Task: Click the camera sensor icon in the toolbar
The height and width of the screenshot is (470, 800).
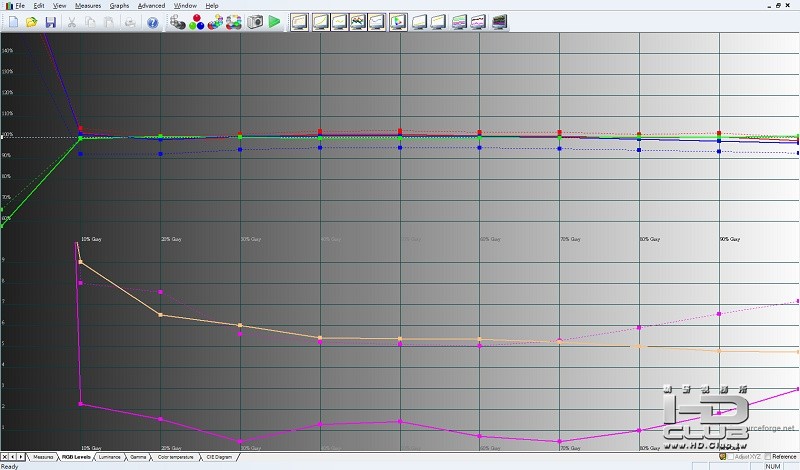Action: (255, 22)
